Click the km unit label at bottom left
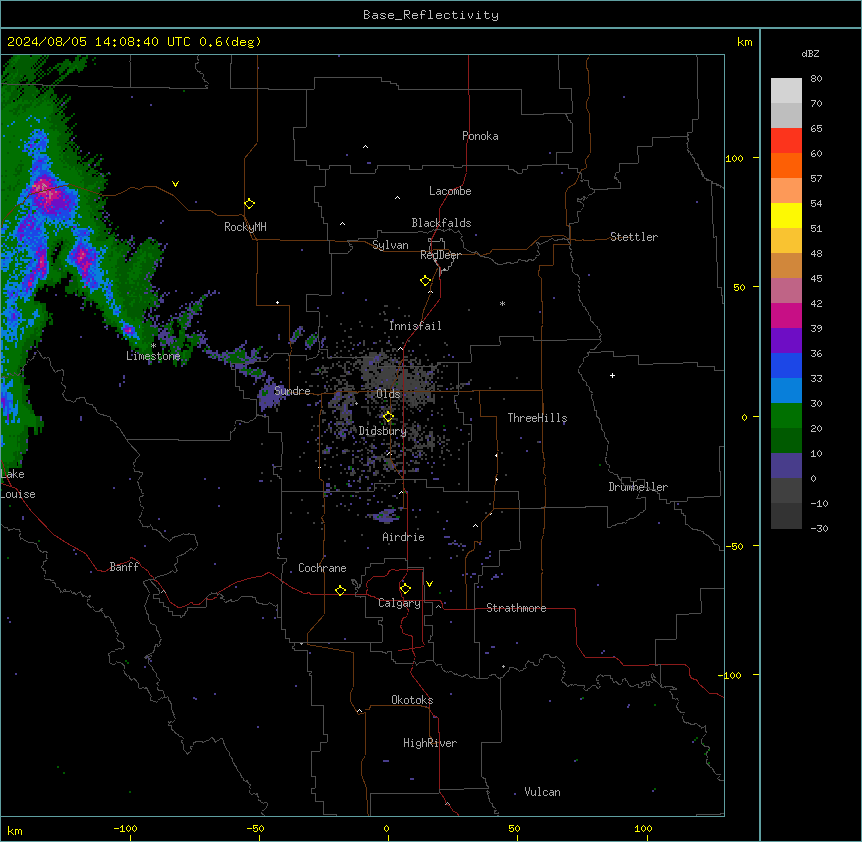Screen dimensions: 862x842 pyautogui.click(x=15, y=830)
